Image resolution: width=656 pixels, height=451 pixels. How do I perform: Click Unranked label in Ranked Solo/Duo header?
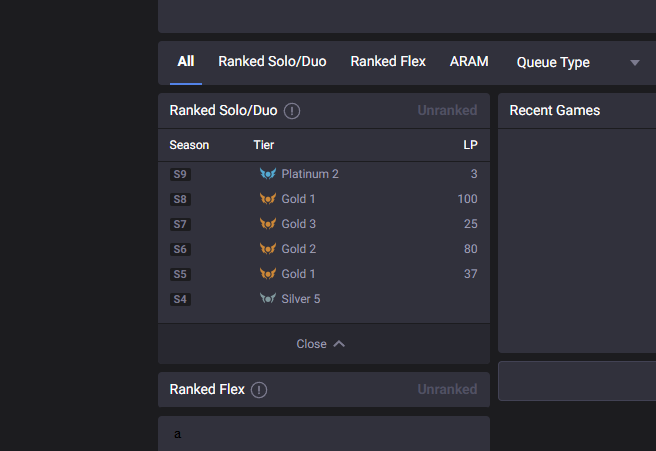[447, 110]
